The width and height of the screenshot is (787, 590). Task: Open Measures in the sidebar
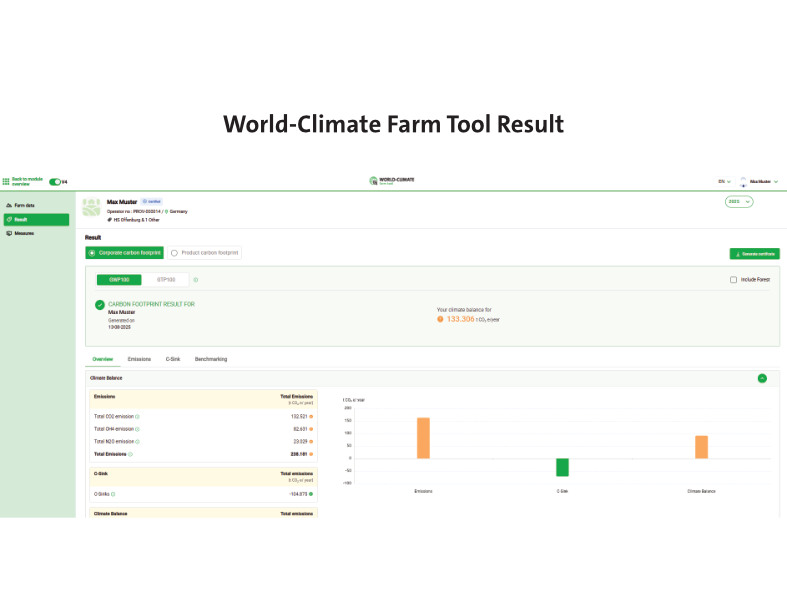click(x=23, y=233)
